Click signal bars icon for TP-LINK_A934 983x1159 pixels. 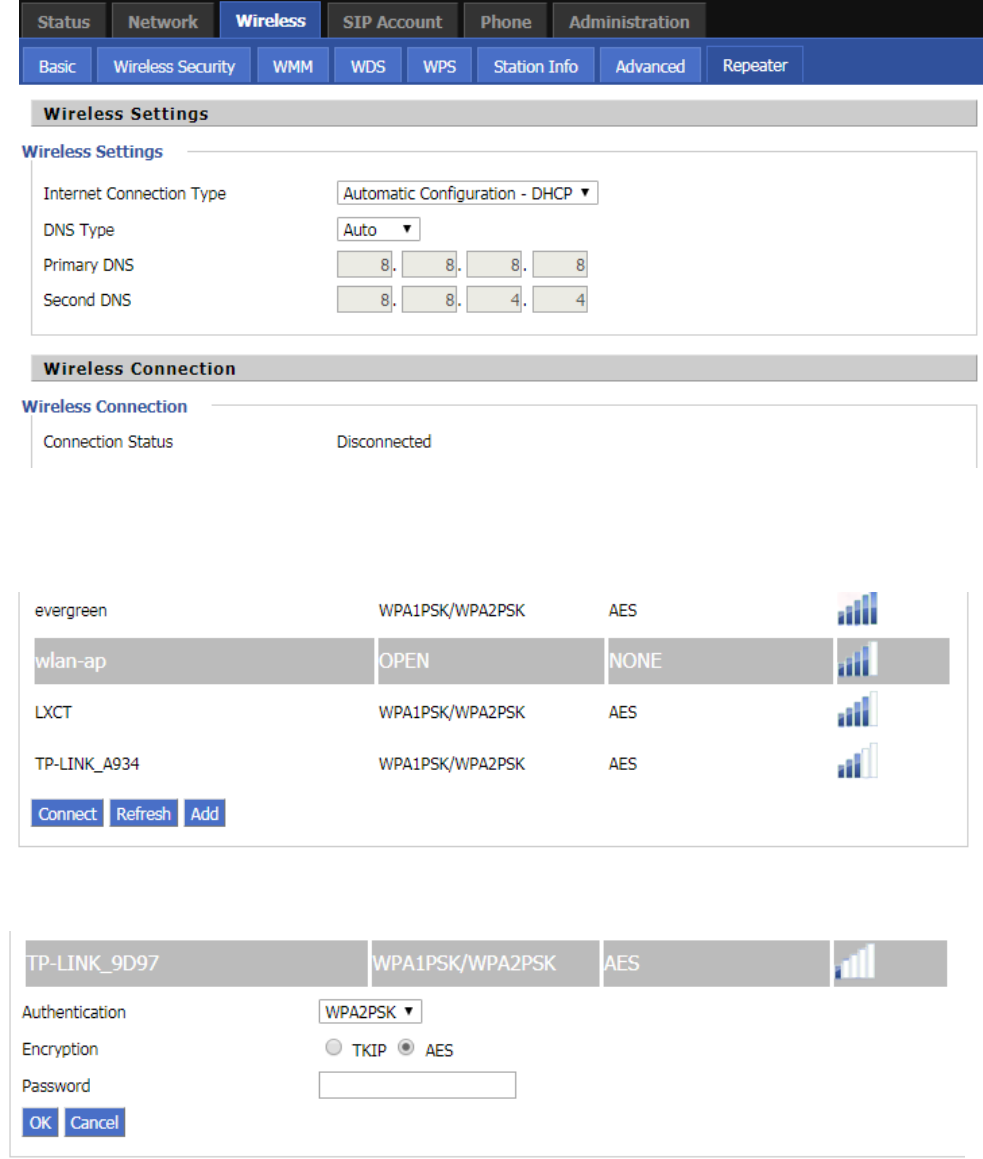[x=857, y=763]
